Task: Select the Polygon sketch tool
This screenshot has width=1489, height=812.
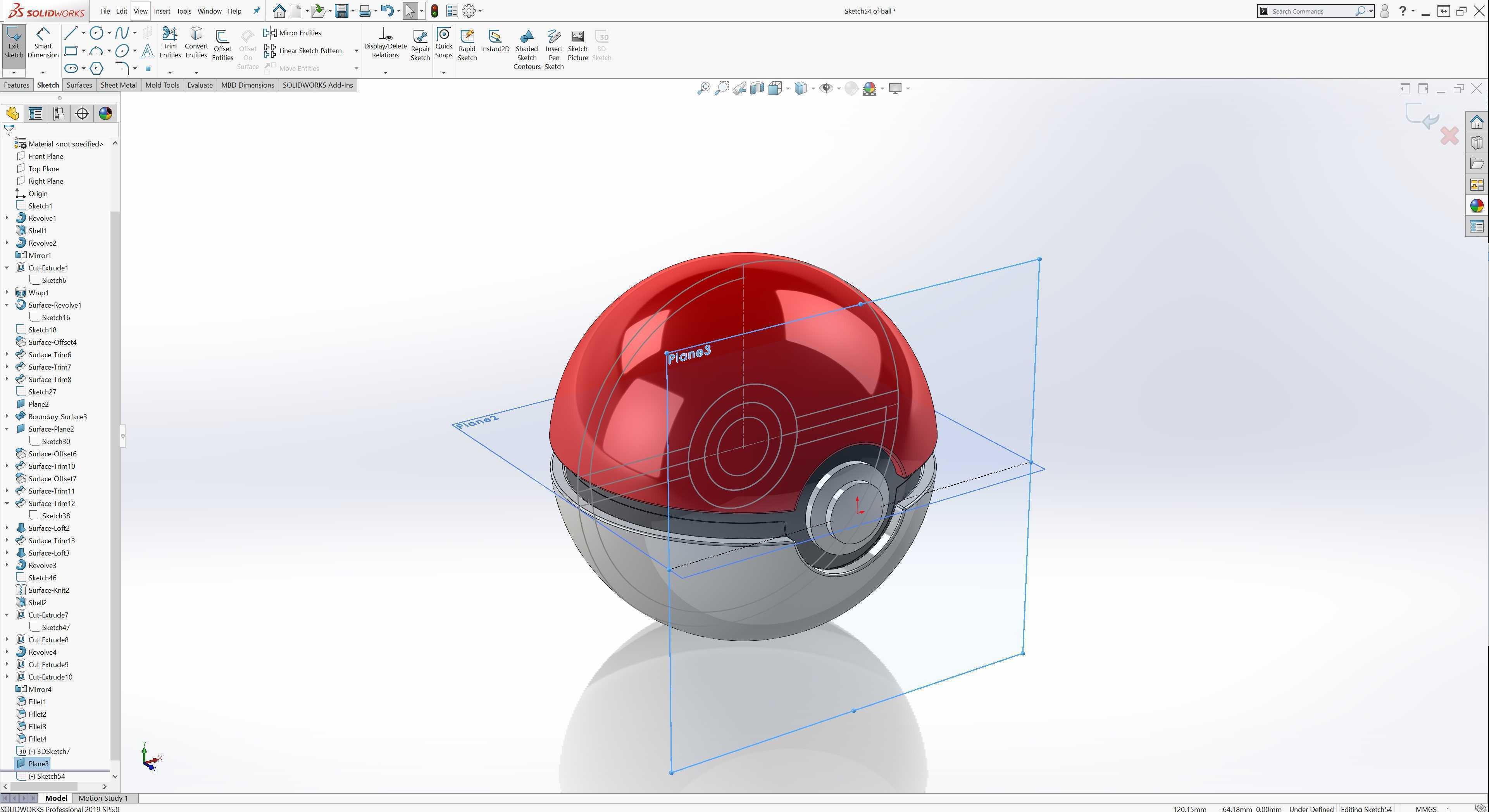Action: click(97, 69)
